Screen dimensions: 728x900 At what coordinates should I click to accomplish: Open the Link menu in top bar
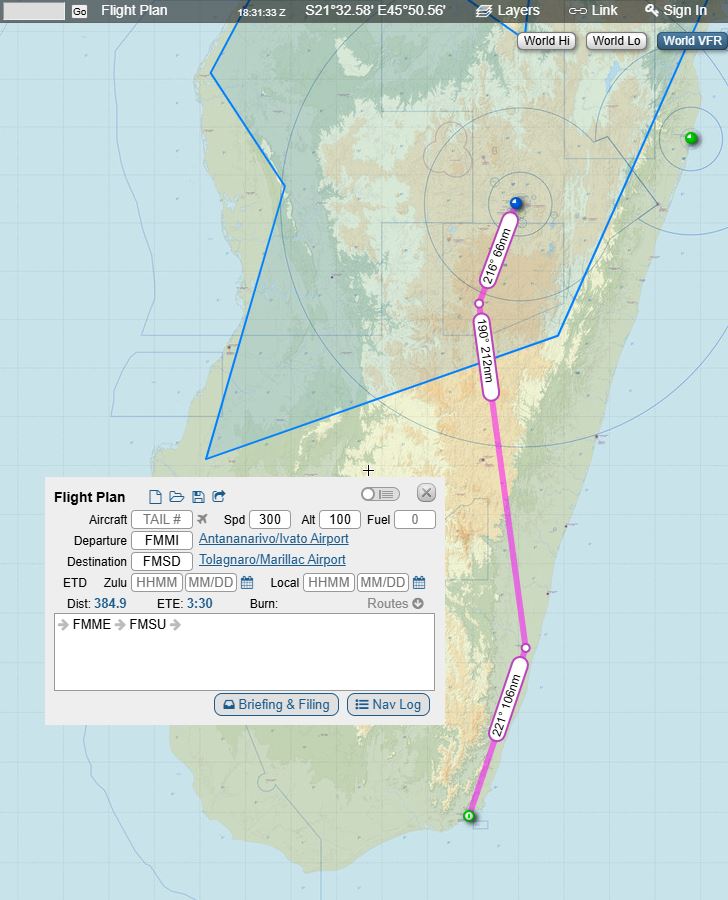pyautogui.click(x=593, y=11)
